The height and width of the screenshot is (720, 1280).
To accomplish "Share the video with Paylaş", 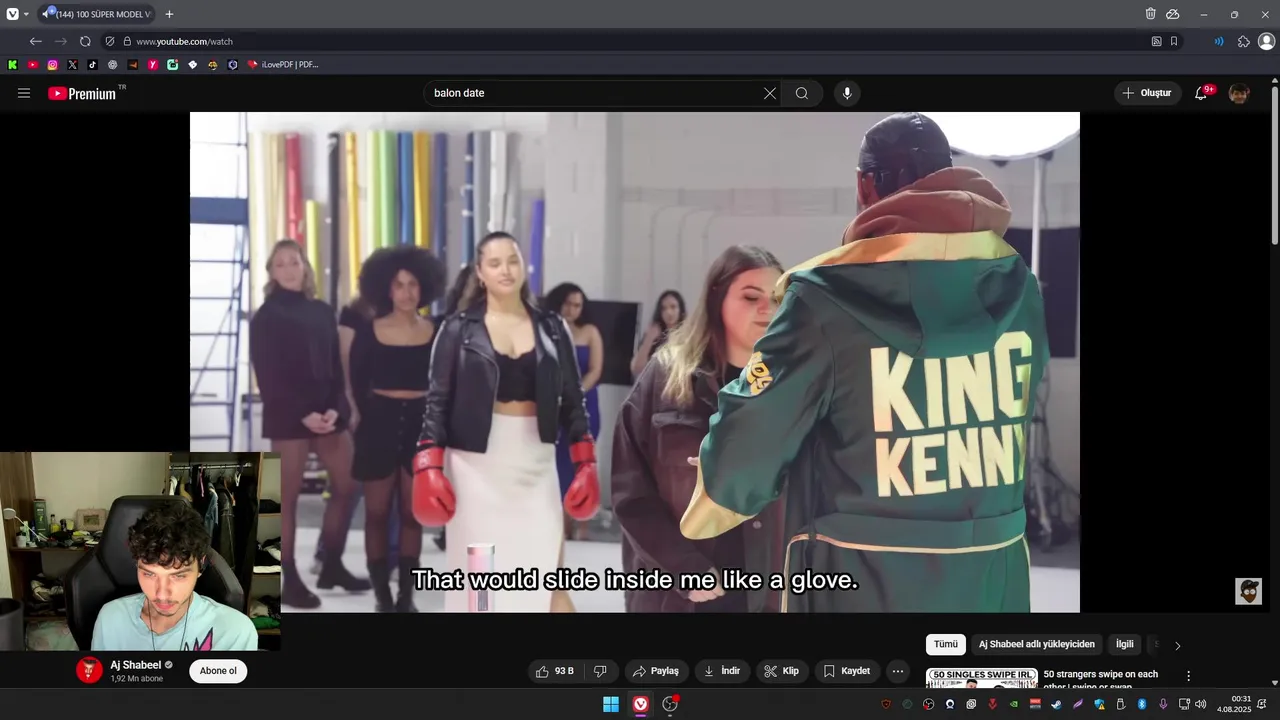I will (x=655, y=671).
